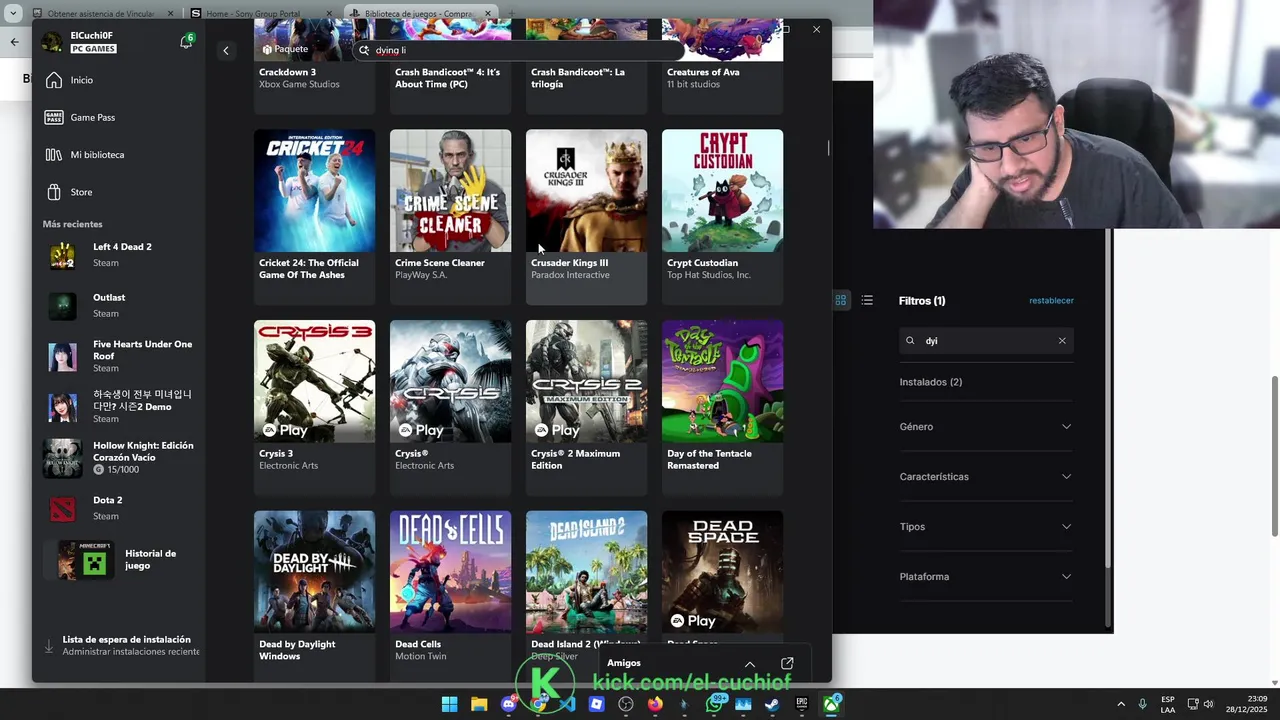Image resolution: width=1280 pixels, height=720 pixels.
Task: Open the Crusader Kings III cover
Action: pyautogui.click(x=586, y=190)
